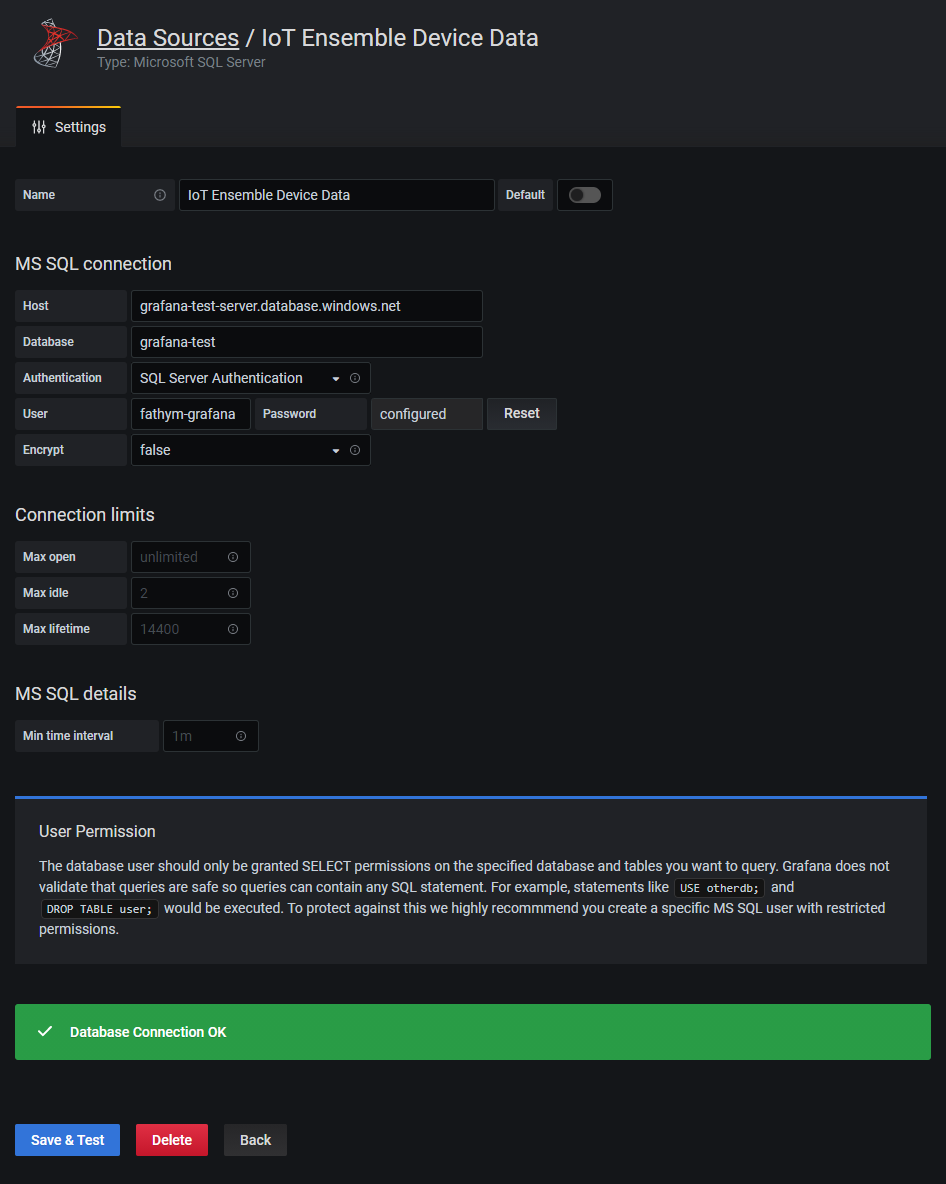Click the Back button
This screenshot has height=1184, width=946.
(255, 1140)
